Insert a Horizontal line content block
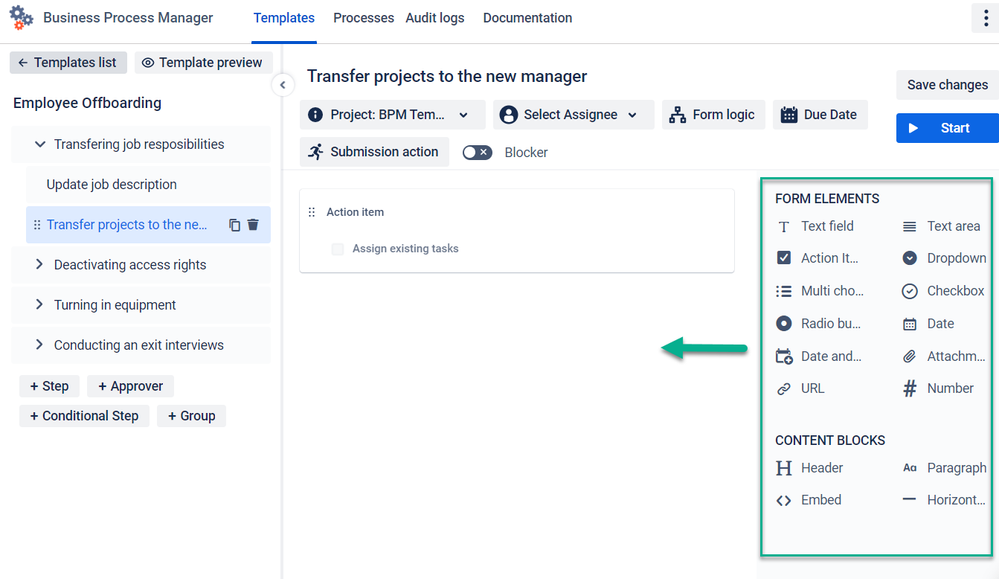Screen dimensions: 999x579 944,500
